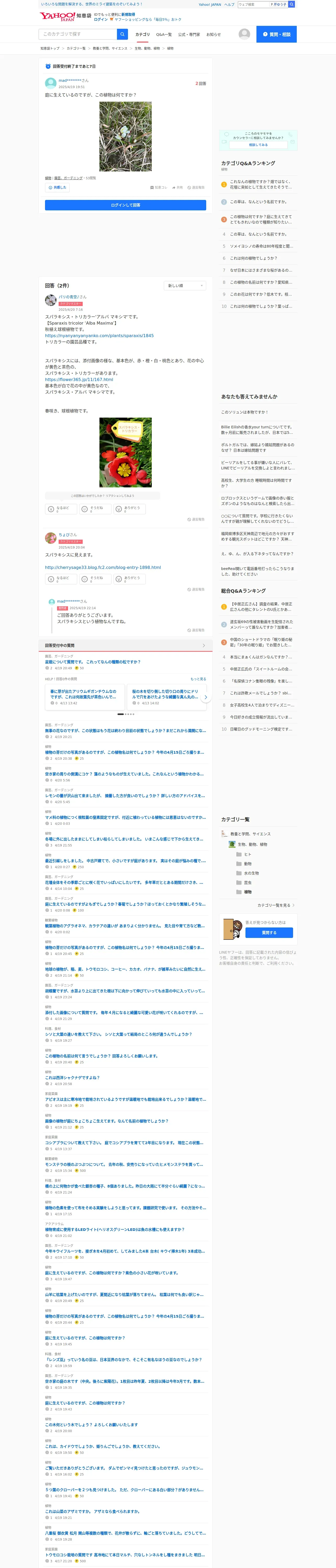Open the question's plant photo thumbnail
Image resolution: width=336 pixels, height=1568 pixels.
(x=126, y=136)
